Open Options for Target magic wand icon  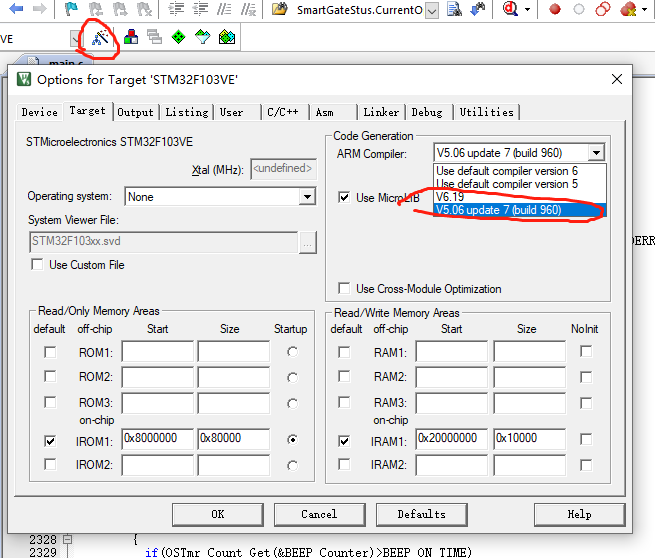(x=100, y=38)
